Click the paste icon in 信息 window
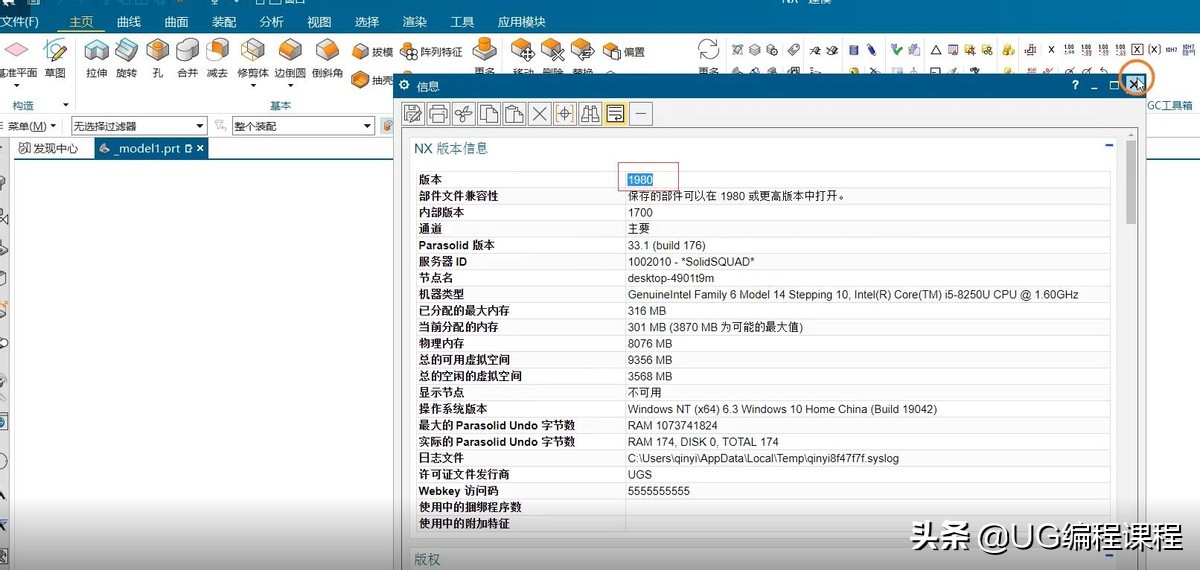This screenshot has width=1200, height=570. pyautogui.click(x=514, y=114)
